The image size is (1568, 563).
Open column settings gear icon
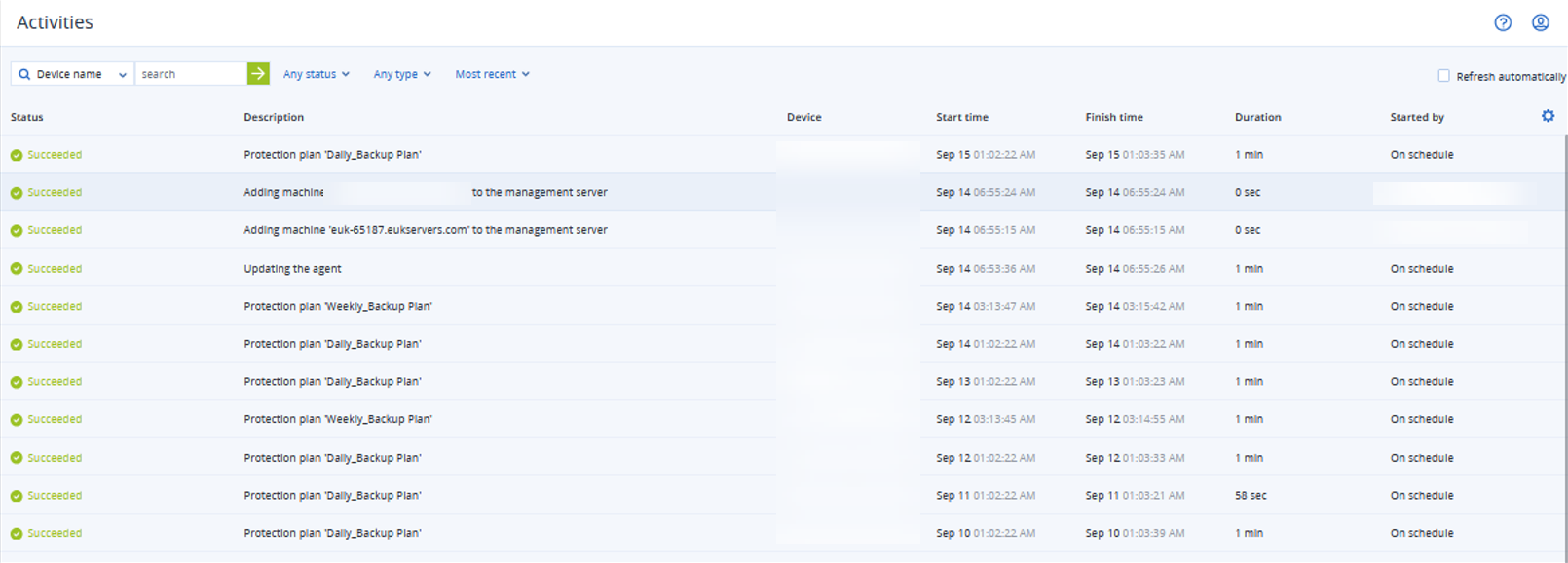coord(1548,116)
